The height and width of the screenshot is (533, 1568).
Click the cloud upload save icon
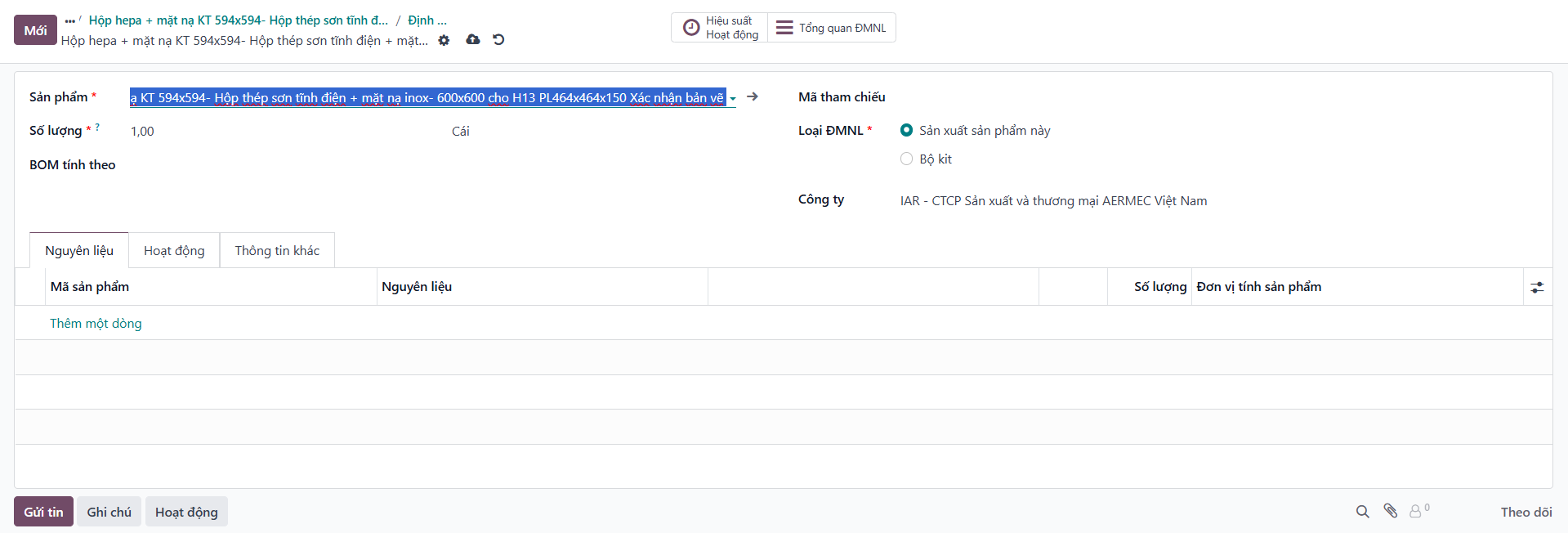tap(473, 39)
